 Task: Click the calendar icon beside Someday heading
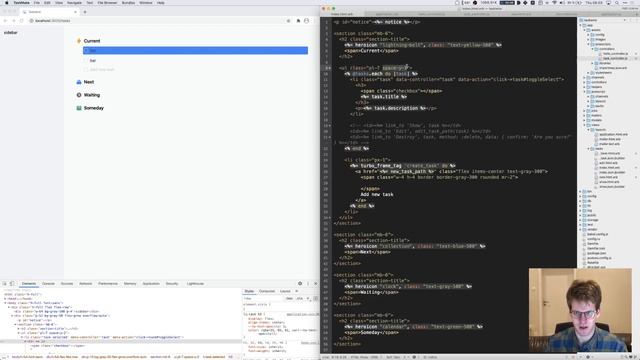click(79, 108)
